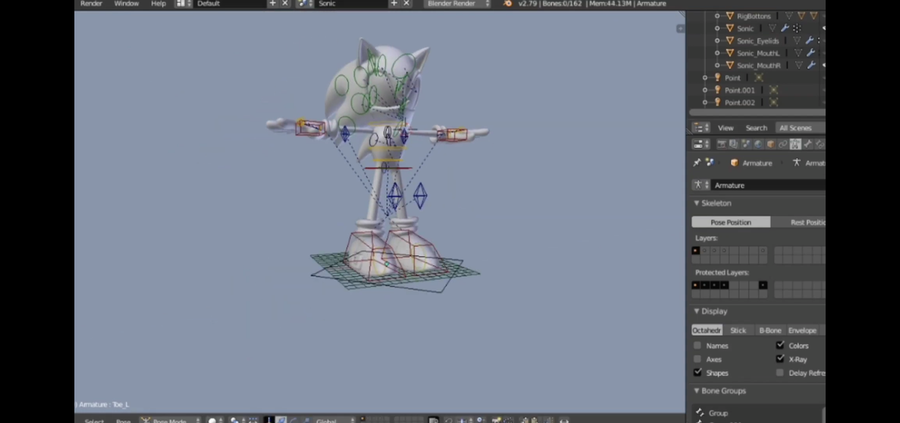Click wrench modifier icon on Sonic row
The height and width of the screenshot is (423, 900).
pos(785,28)
